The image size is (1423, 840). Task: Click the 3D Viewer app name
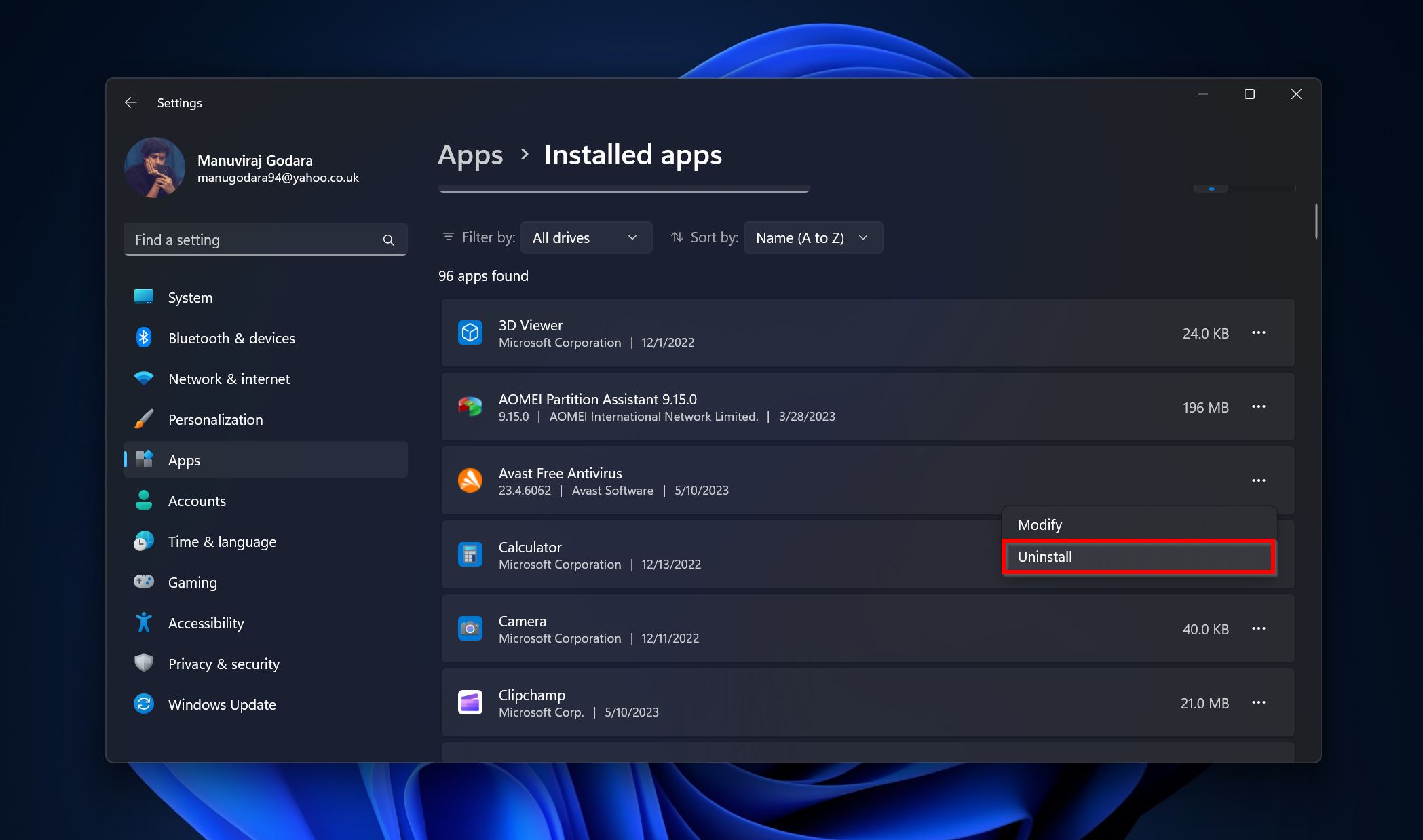pos(531,326)
